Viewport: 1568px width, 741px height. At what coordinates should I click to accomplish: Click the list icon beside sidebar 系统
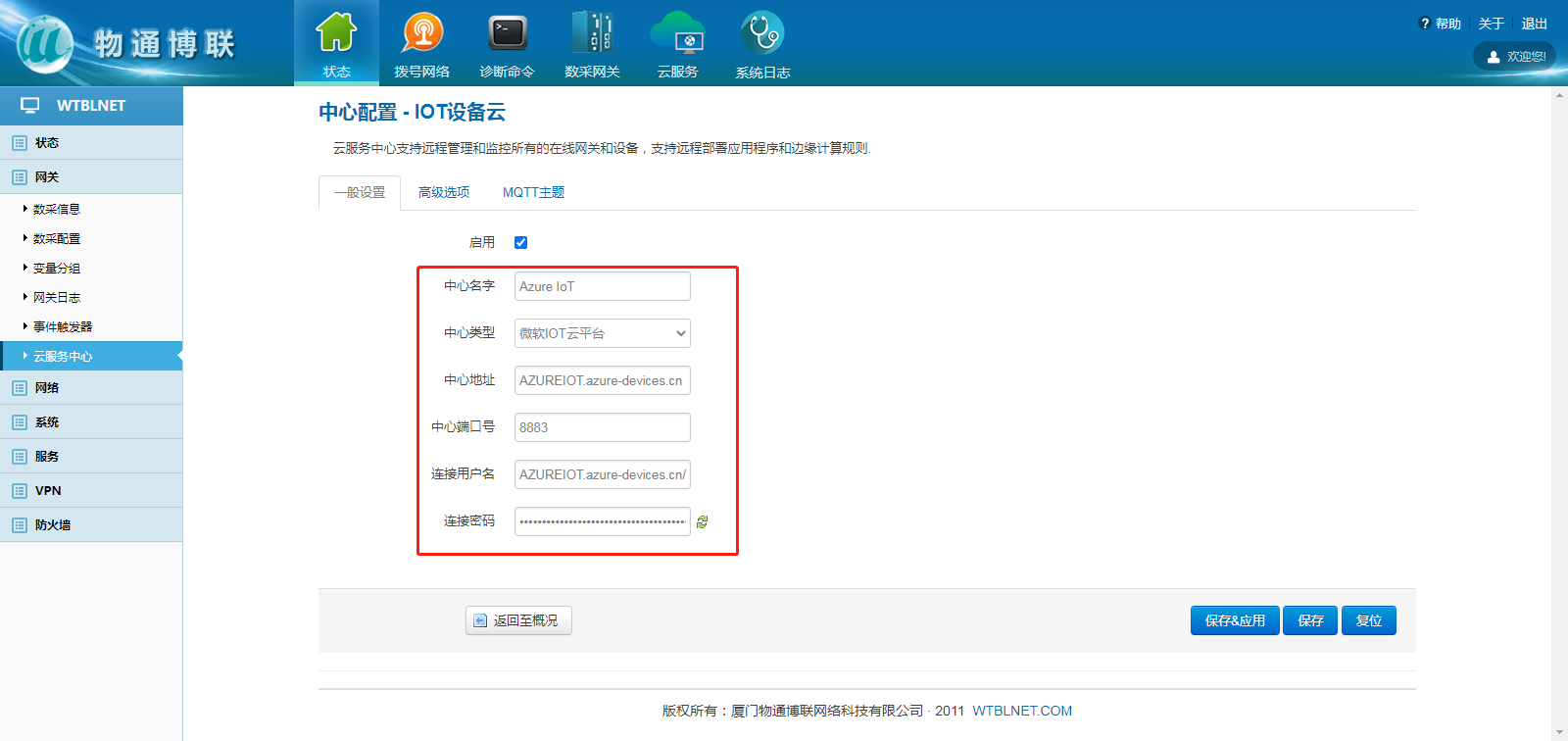click(20, 422)
